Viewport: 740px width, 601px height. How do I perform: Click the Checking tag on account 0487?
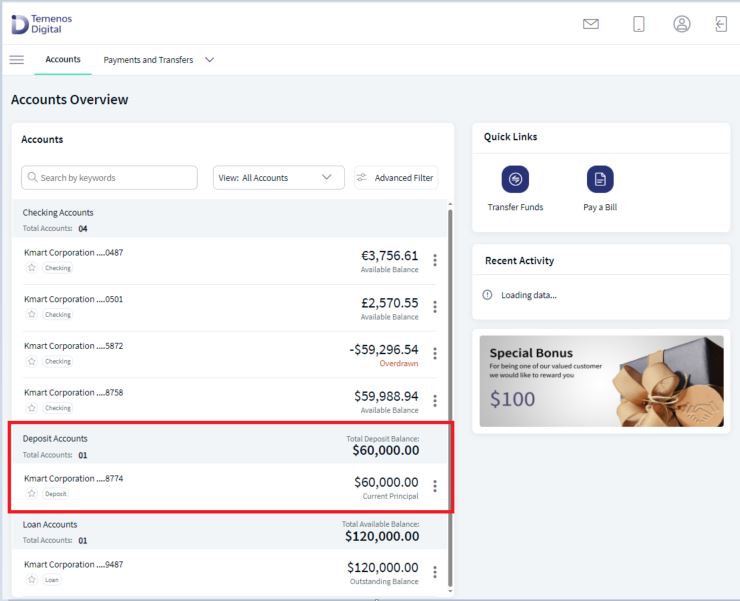coord(58,268)
